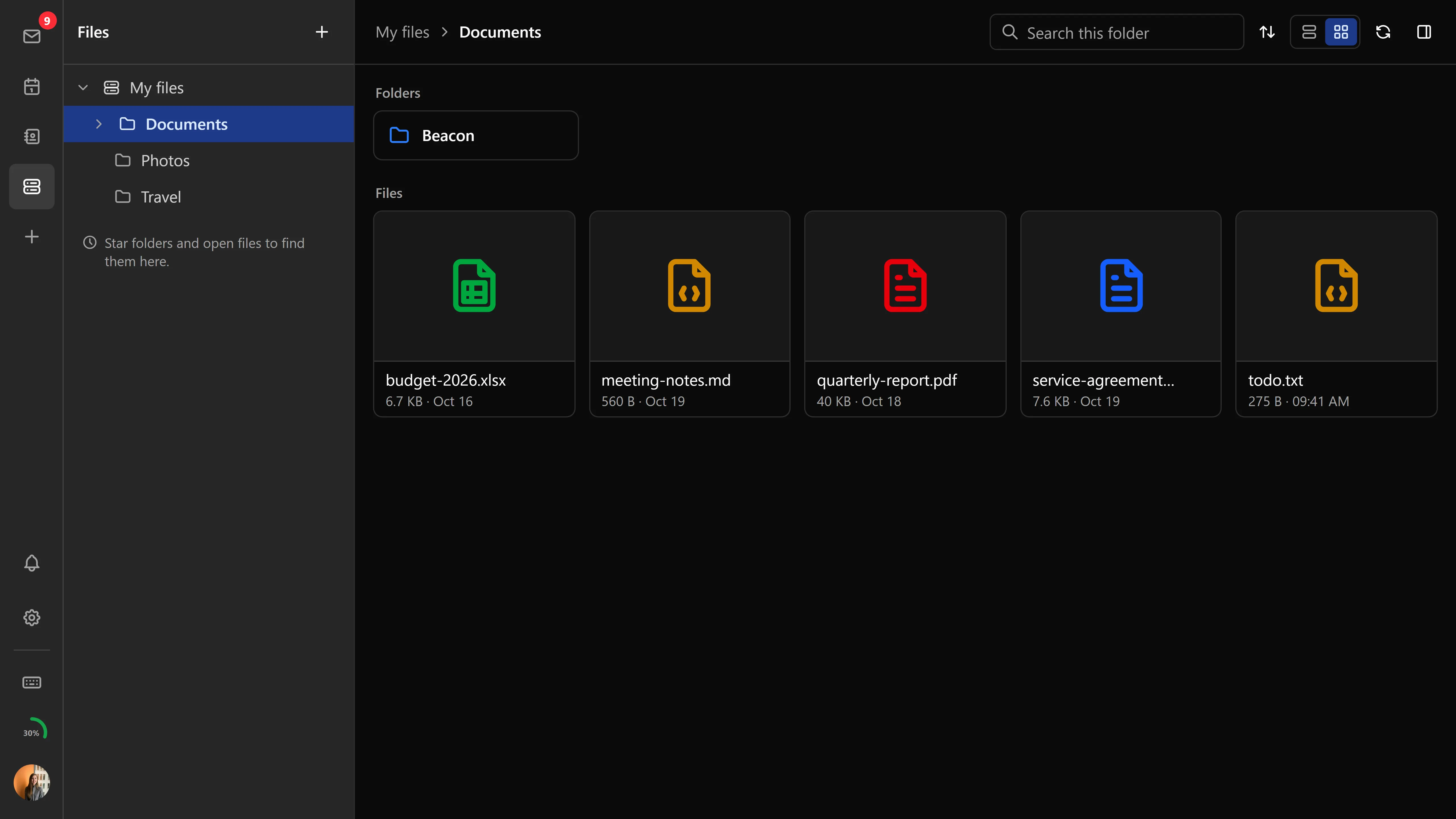Click the '40 KB · Oct 18' details
The height and width of the screenshot is (819, 1456).
click(859, 401)
